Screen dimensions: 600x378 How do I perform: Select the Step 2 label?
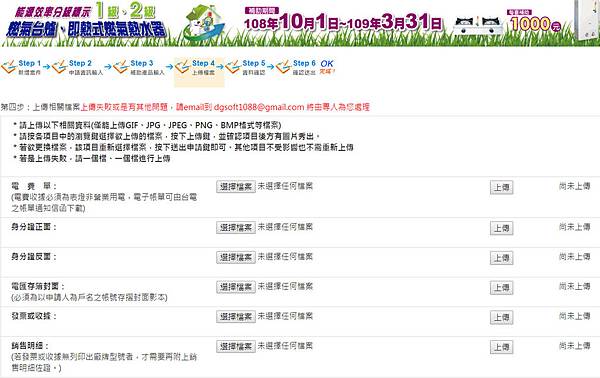pyautogui.click(x=80, y=63)
